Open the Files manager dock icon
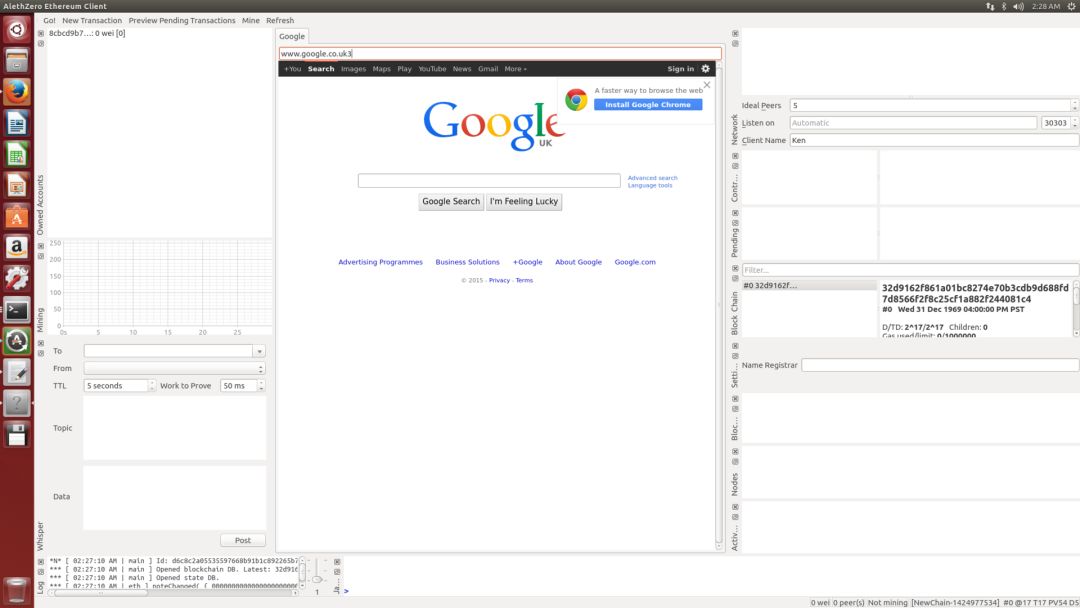Image resolution: width=1080 pixels, height=608 pixels. (x=17, y=61)
